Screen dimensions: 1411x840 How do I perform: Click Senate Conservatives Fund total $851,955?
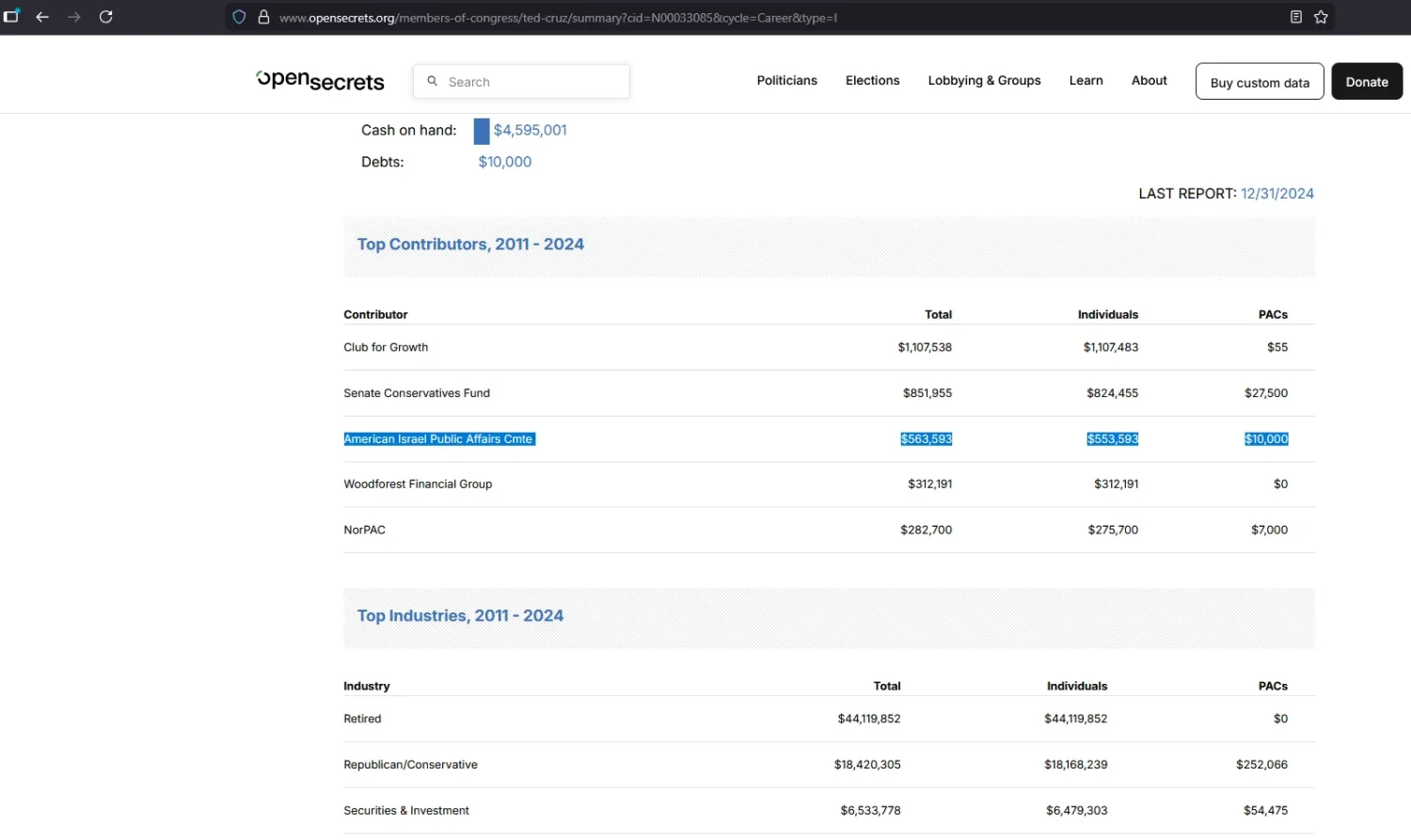pos(927,393)
